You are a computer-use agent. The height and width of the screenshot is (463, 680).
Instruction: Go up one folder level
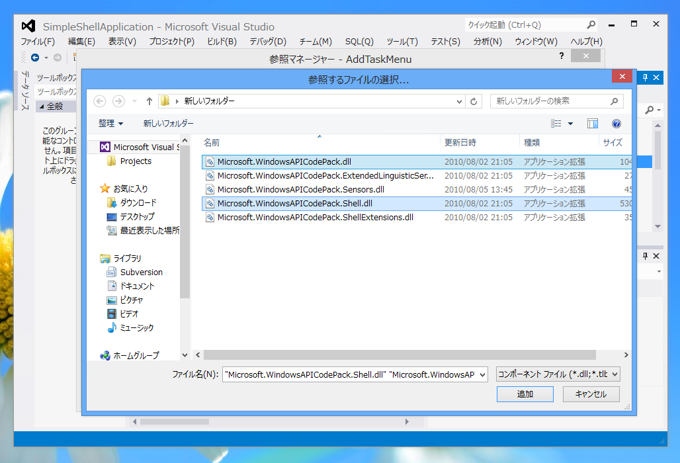coord(149,101)
